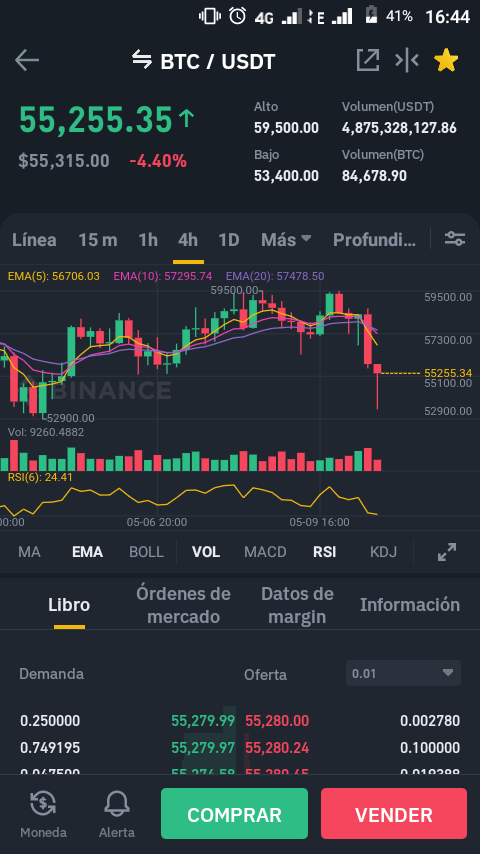
Task: Tap the compare/collapse chart icon
Action: [407, 60]
